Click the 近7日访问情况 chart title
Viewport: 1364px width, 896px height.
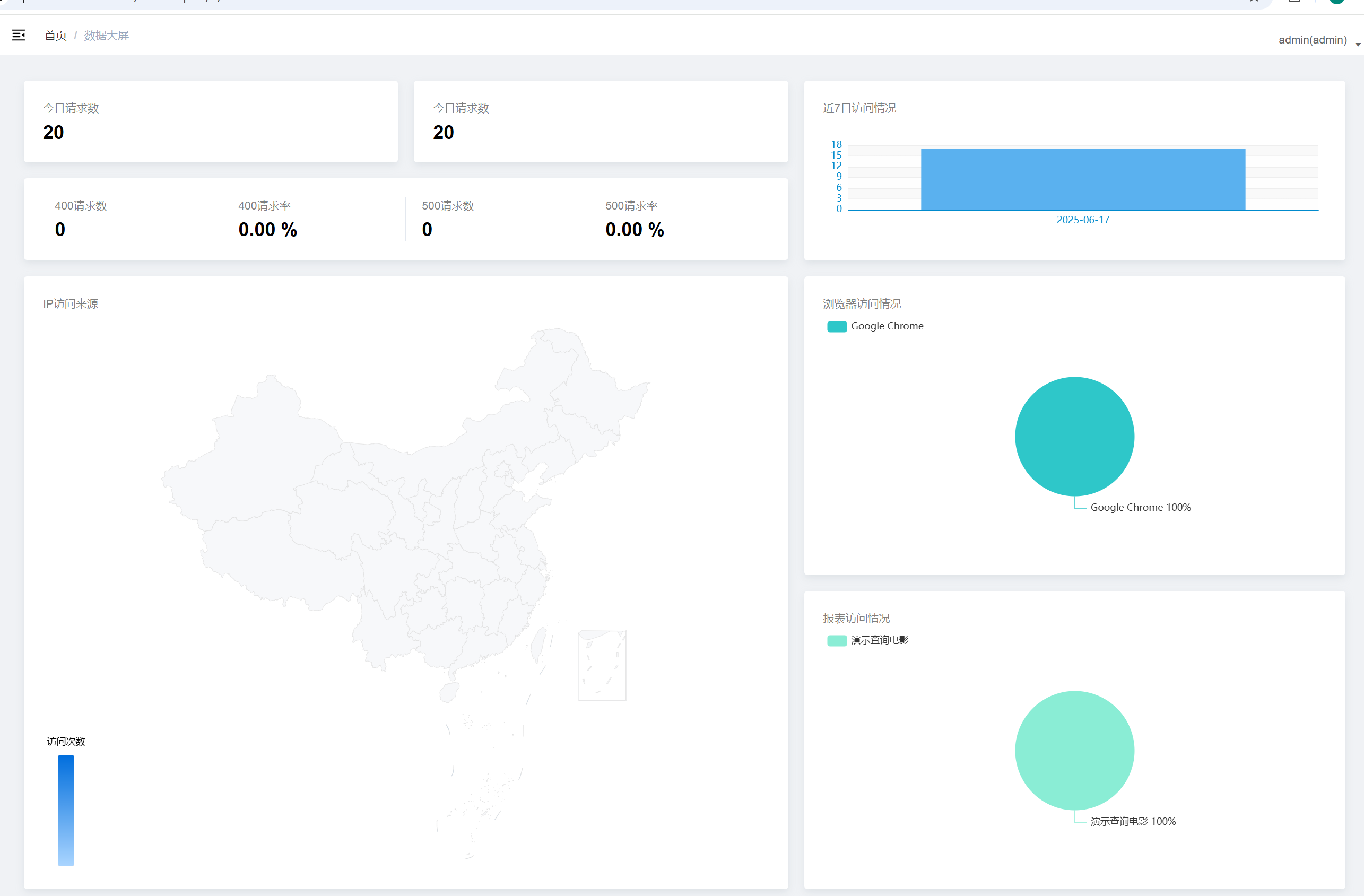[859, 108]
